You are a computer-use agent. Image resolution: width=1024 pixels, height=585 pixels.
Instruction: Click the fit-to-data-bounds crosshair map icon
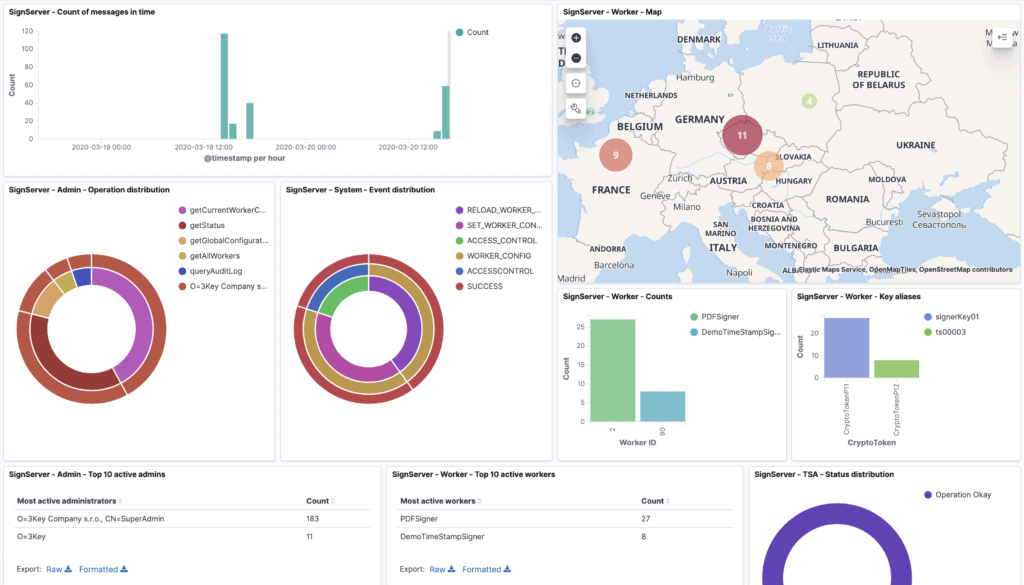576,83
